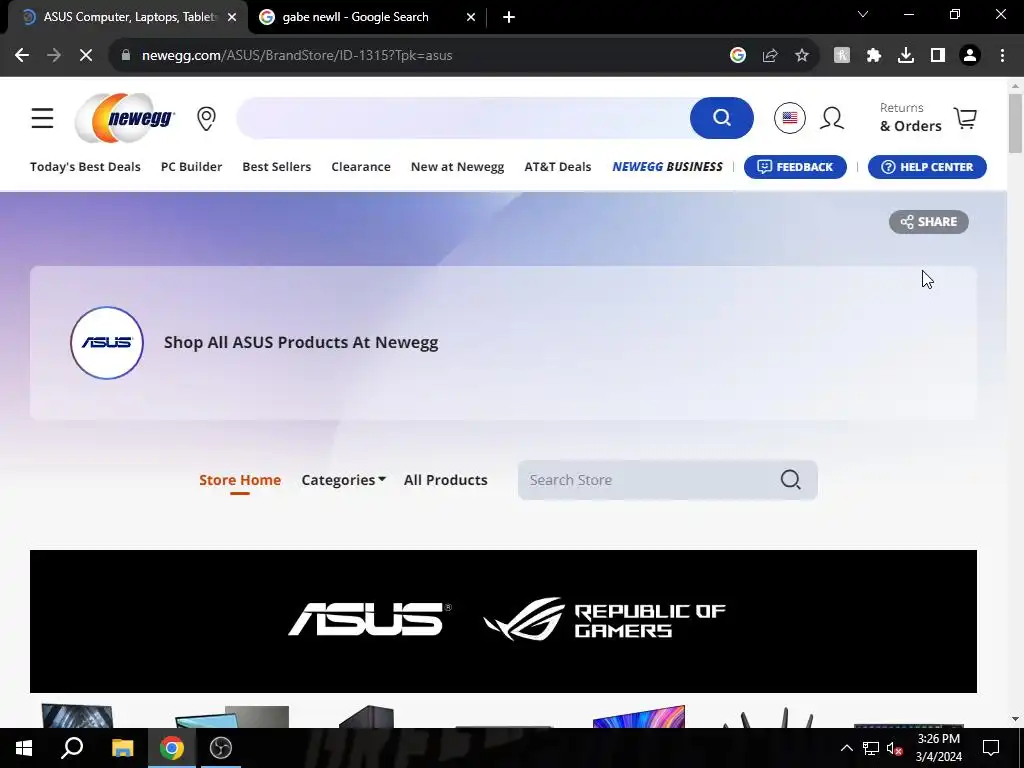Open the Store Home tab
Viewport: 1024px width, 768px height.
(240, 480)
